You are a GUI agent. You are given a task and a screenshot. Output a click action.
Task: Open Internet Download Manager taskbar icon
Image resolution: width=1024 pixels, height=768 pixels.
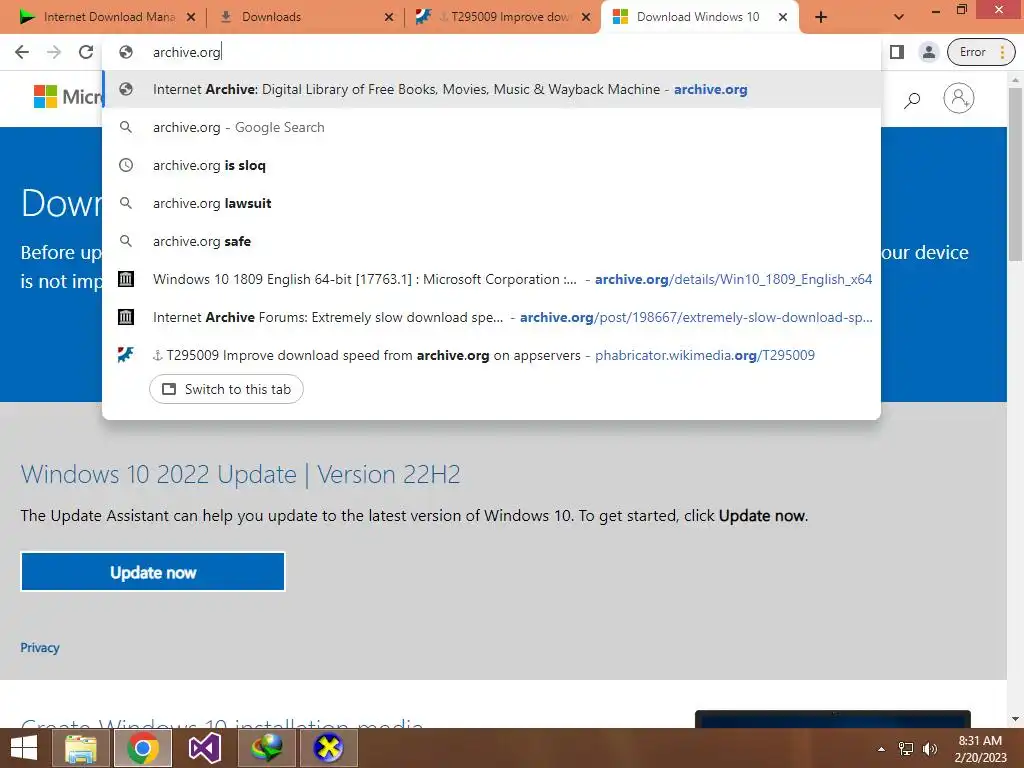click(x=266, y=748)
